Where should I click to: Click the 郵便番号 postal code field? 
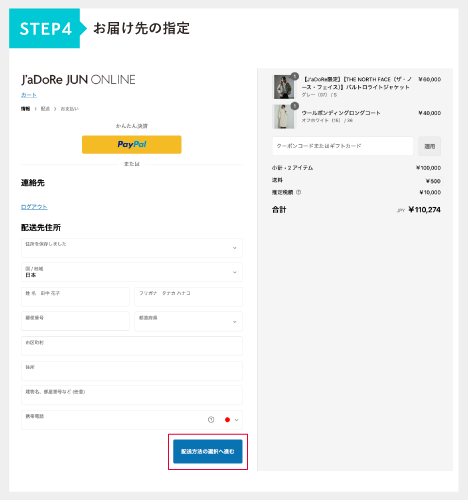point(75,321)
